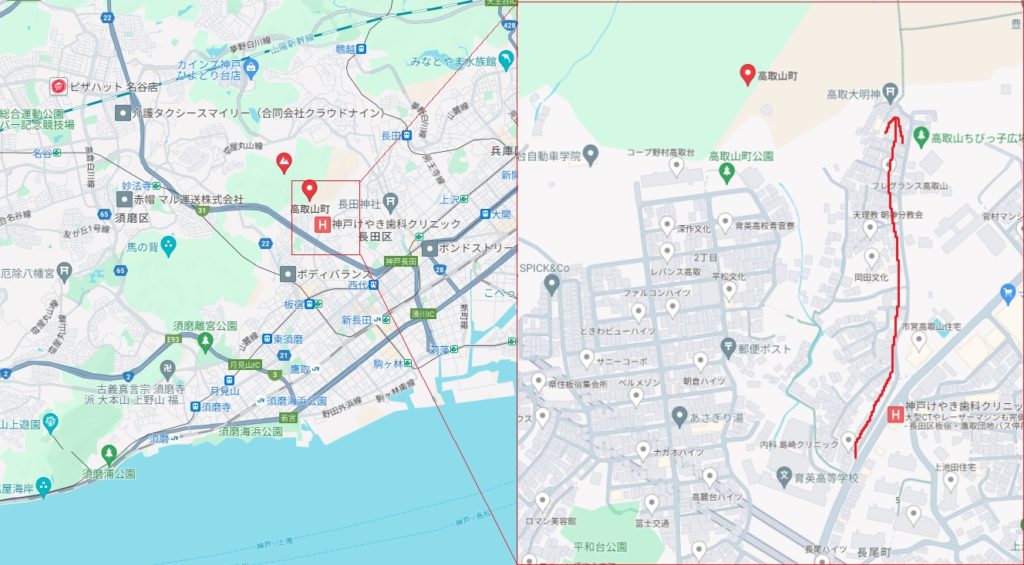Viewport: 1024px width, 565px height.
Task: Open the ピザハット 名谷店 restaurant icon
Action: pos(58,86)
